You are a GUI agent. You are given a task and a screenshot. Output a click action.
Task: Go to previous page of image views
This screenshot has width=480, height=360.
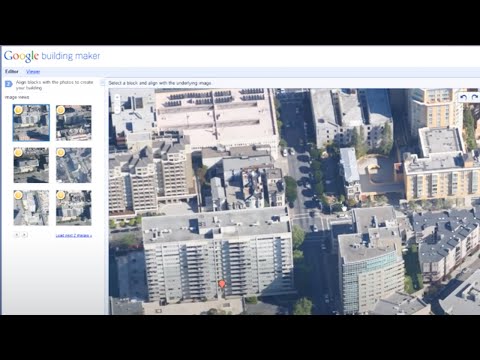(17, 235)
